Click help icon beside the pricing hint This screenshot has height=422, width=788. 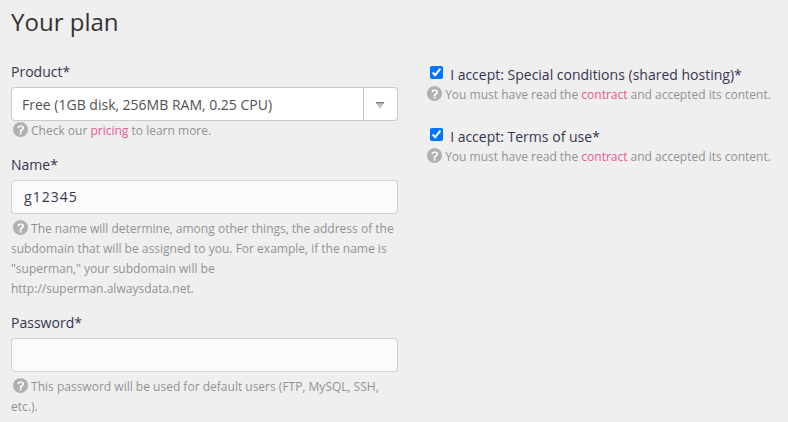pyautogui.click(x=19, y=130)
